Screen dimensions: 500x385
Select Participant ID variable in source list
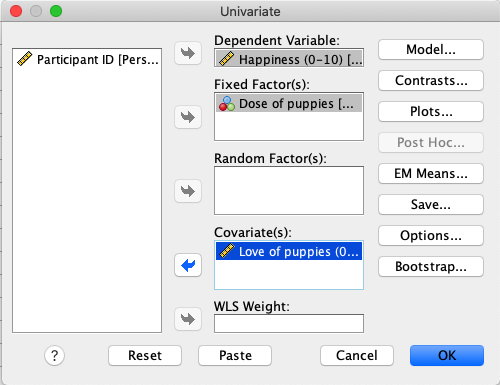click(x=87, y=59)
